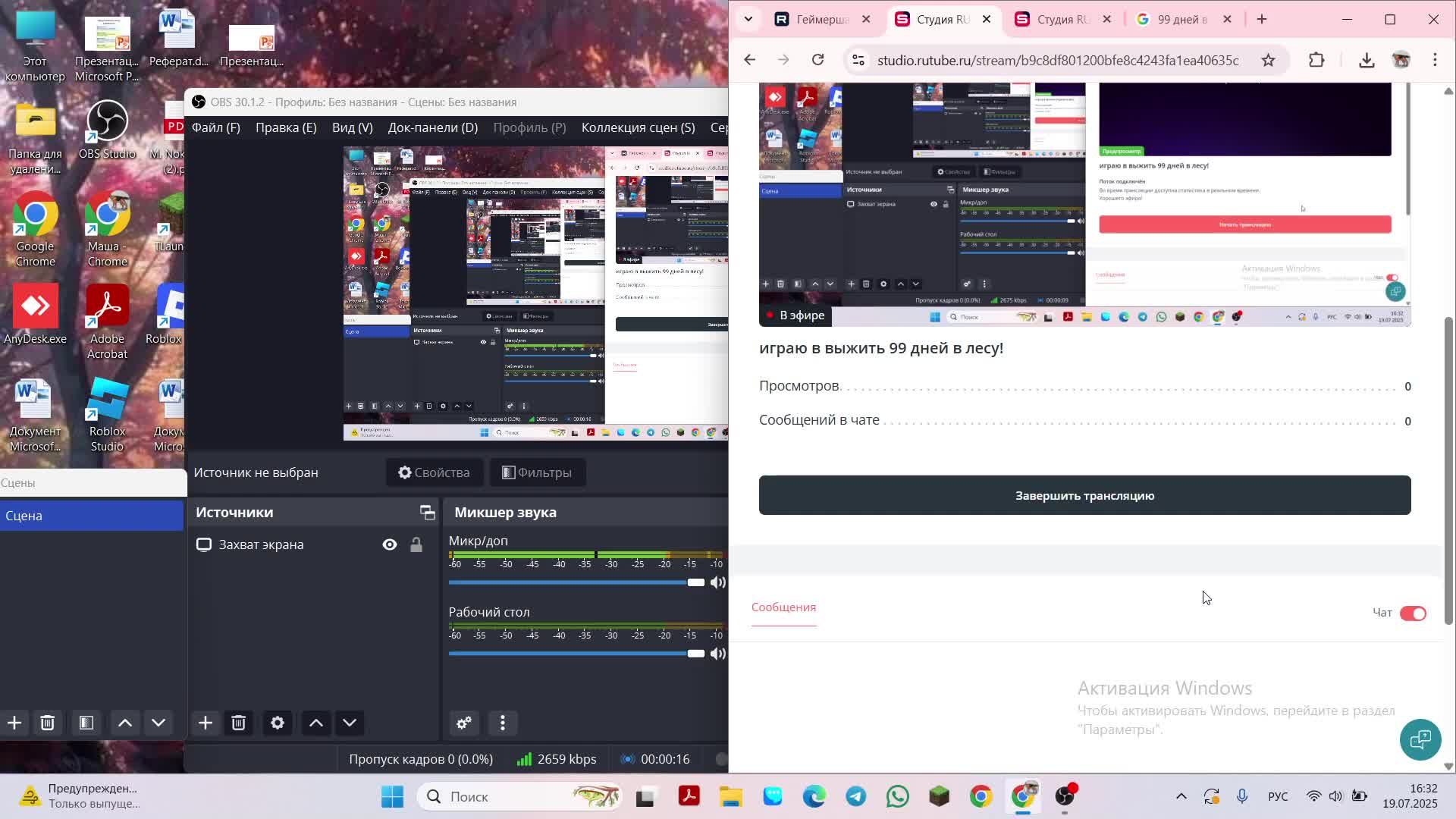Screen dimensions: 1456x819
Task: Open Вид (V) menu in OBS
Action: (353, 127)
